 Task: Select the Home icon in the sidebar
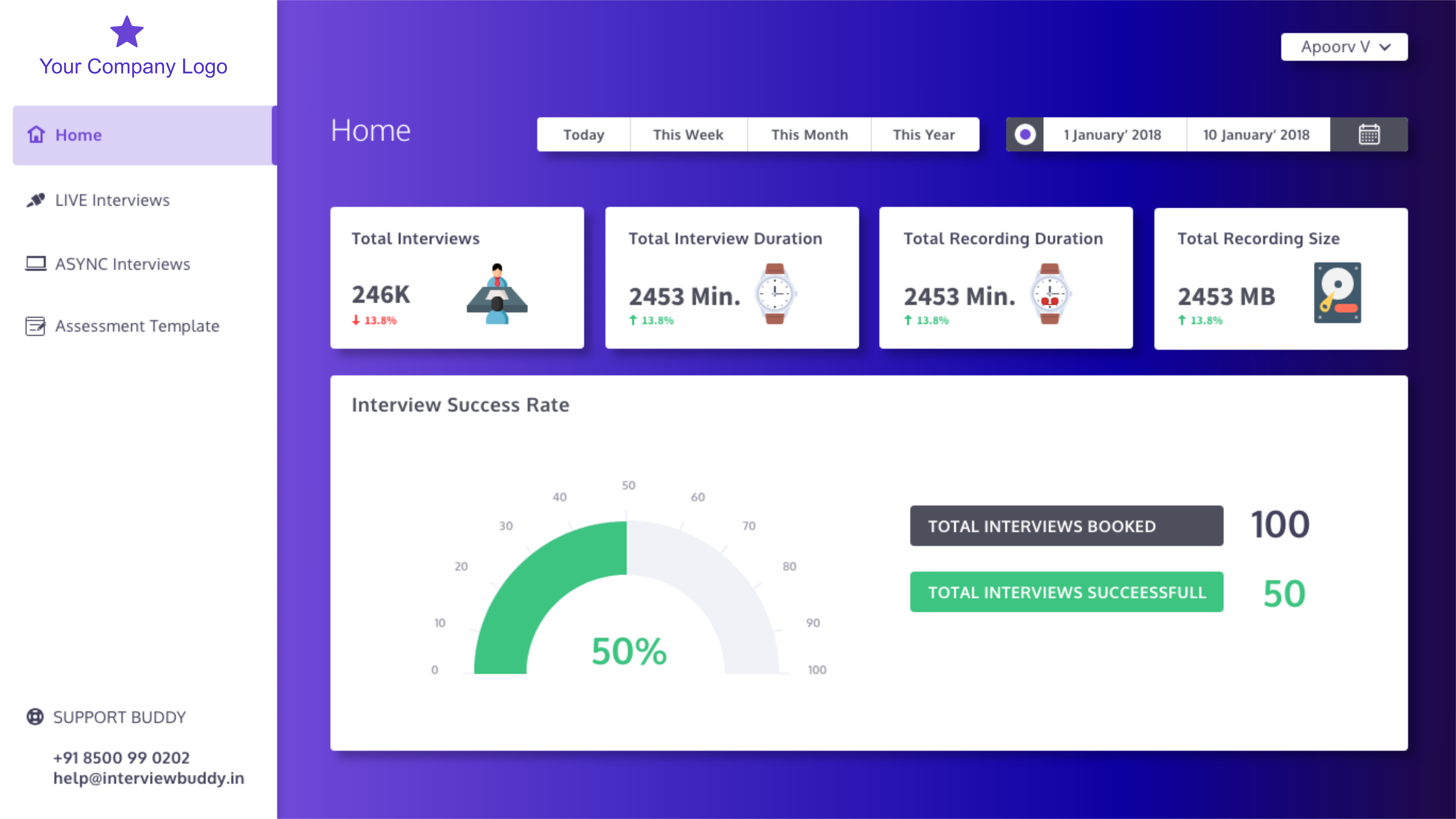click(x=35, y=135)
